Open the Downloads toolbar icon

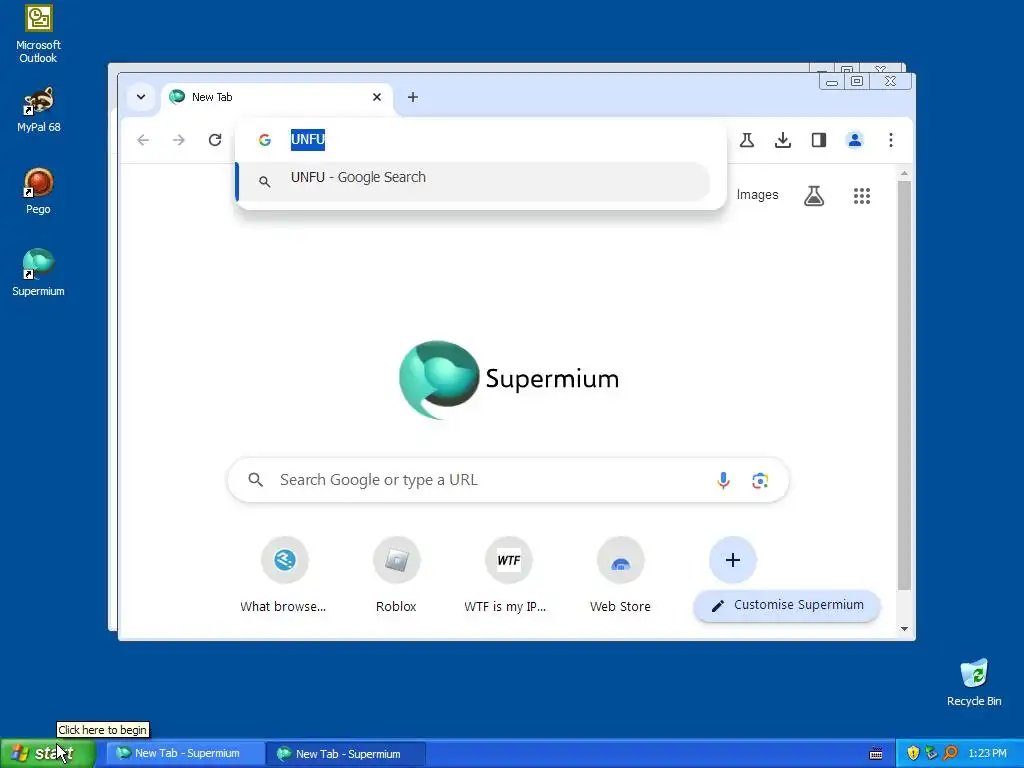coord(783,140)
